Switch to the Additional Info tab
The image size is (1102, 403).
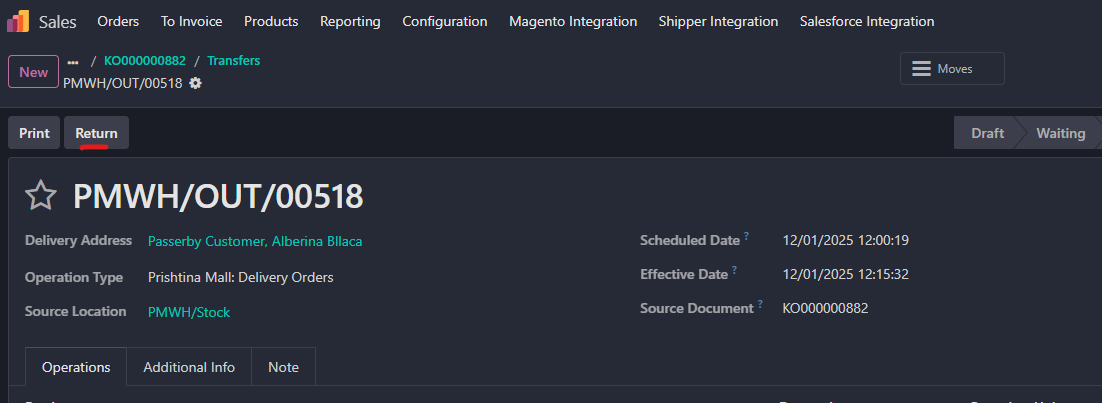click(x=189, y=367)
